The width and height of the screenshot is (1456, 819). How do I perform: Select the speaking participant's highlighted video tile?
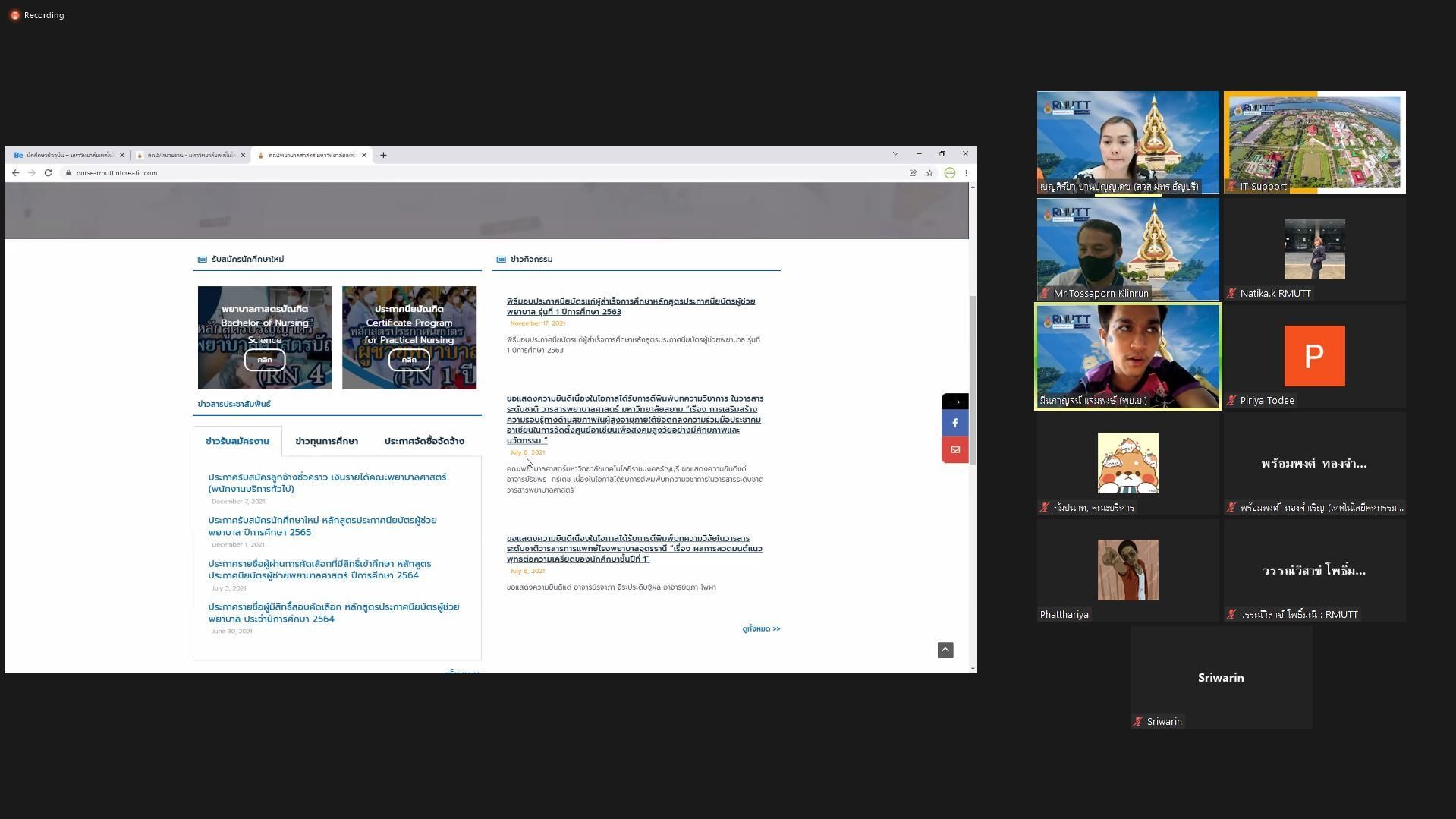pyautogui.click(x=1127, y=356)
